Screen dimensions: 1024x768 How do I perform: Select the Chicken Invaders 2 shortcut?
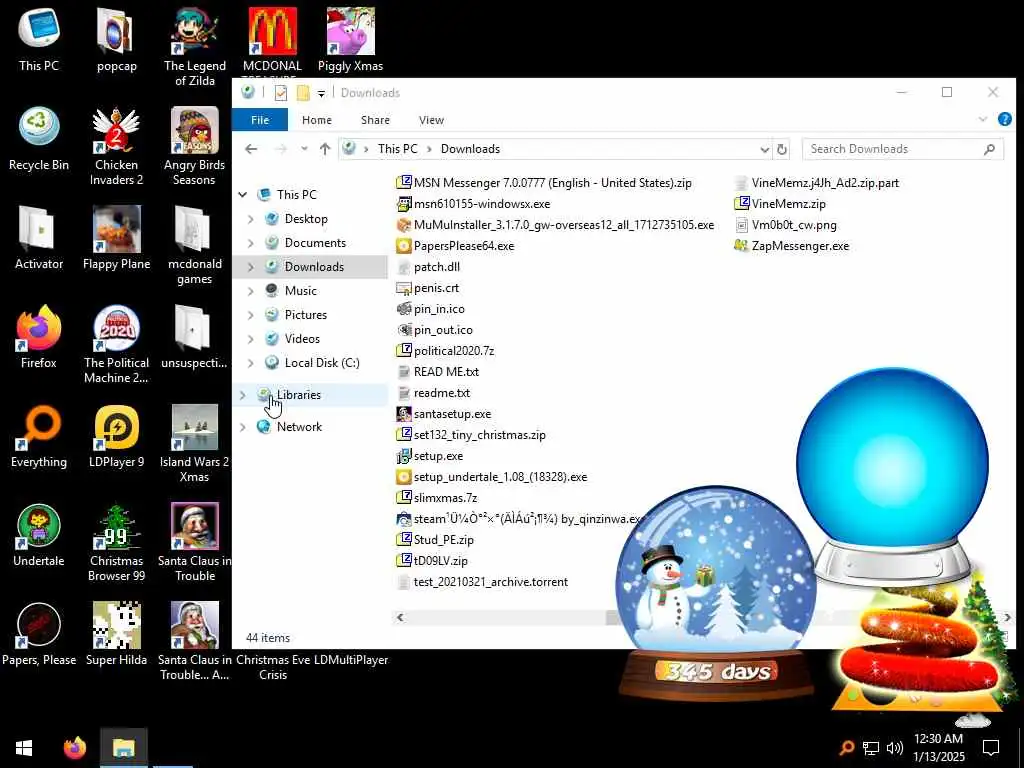pyautogui.click(x=116, y=146)
